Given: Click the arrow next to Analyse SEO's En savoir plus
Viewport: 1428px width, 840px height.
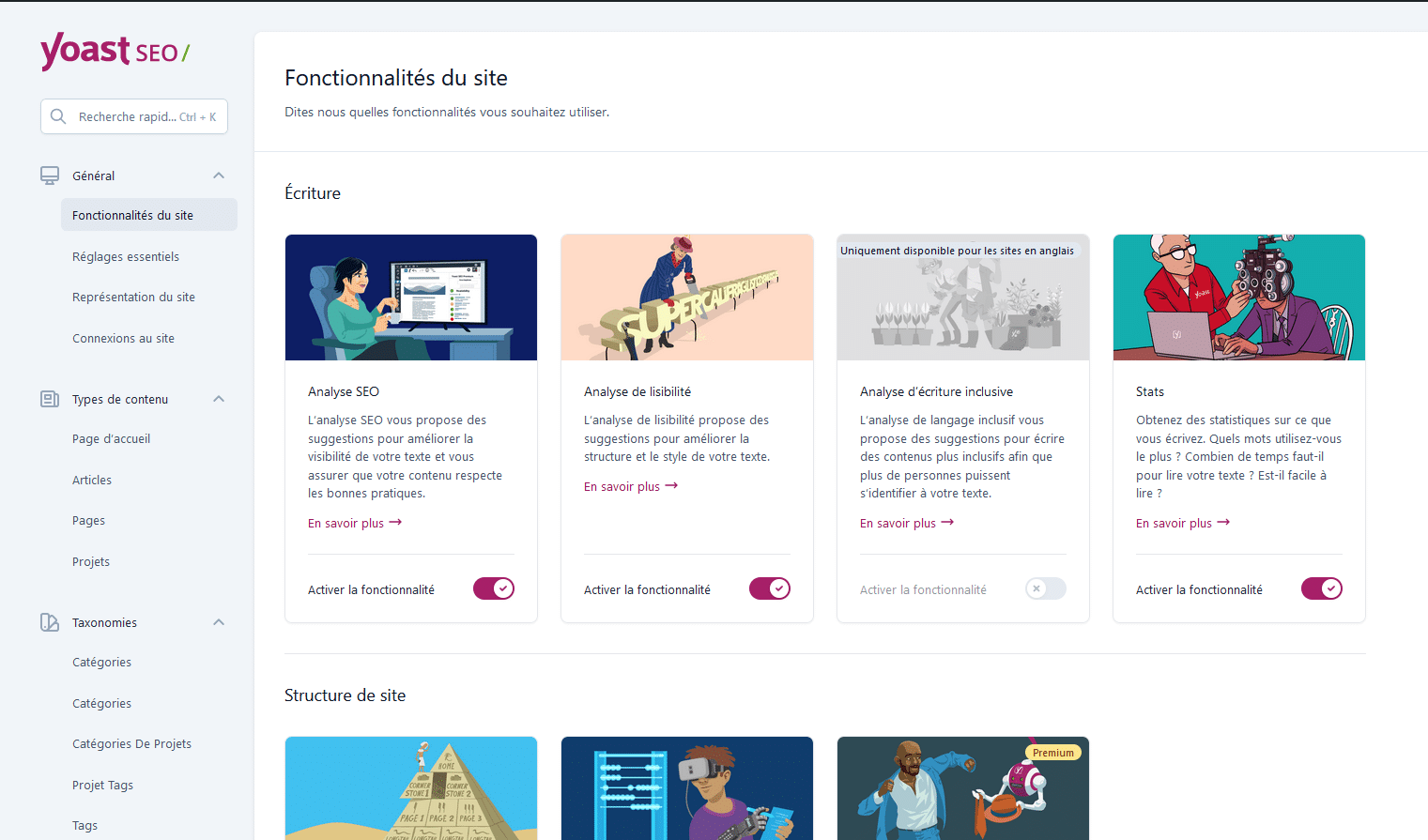Looking at the screenshot, I should point(395,523).
